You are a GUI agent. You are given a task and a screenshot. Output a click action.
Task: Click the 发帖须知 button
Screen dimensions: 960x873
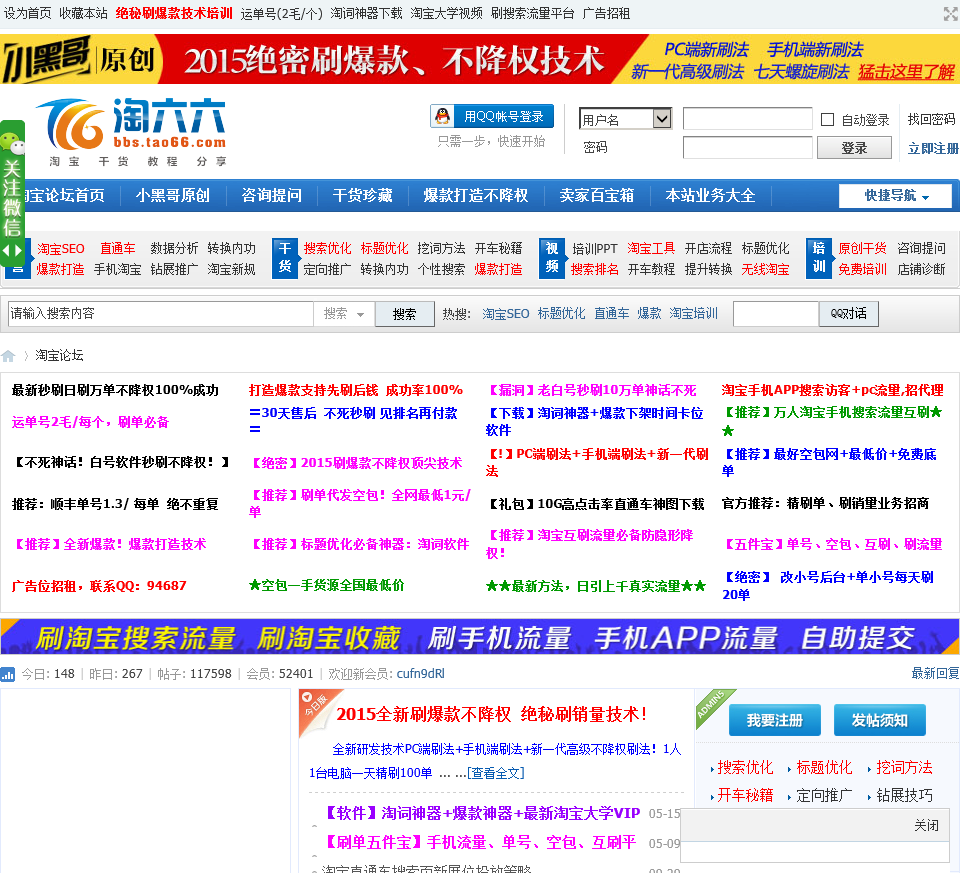pyautogui.click(x=880, y=721)
